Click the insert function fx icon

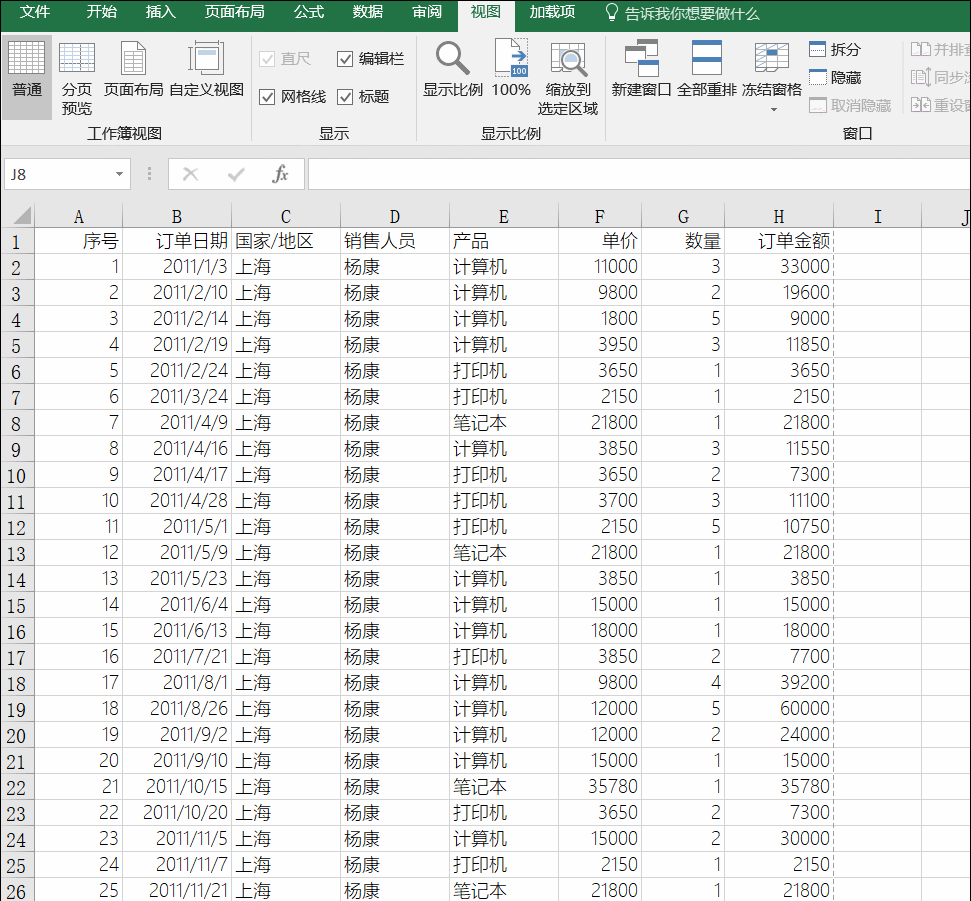click(280, 174)
